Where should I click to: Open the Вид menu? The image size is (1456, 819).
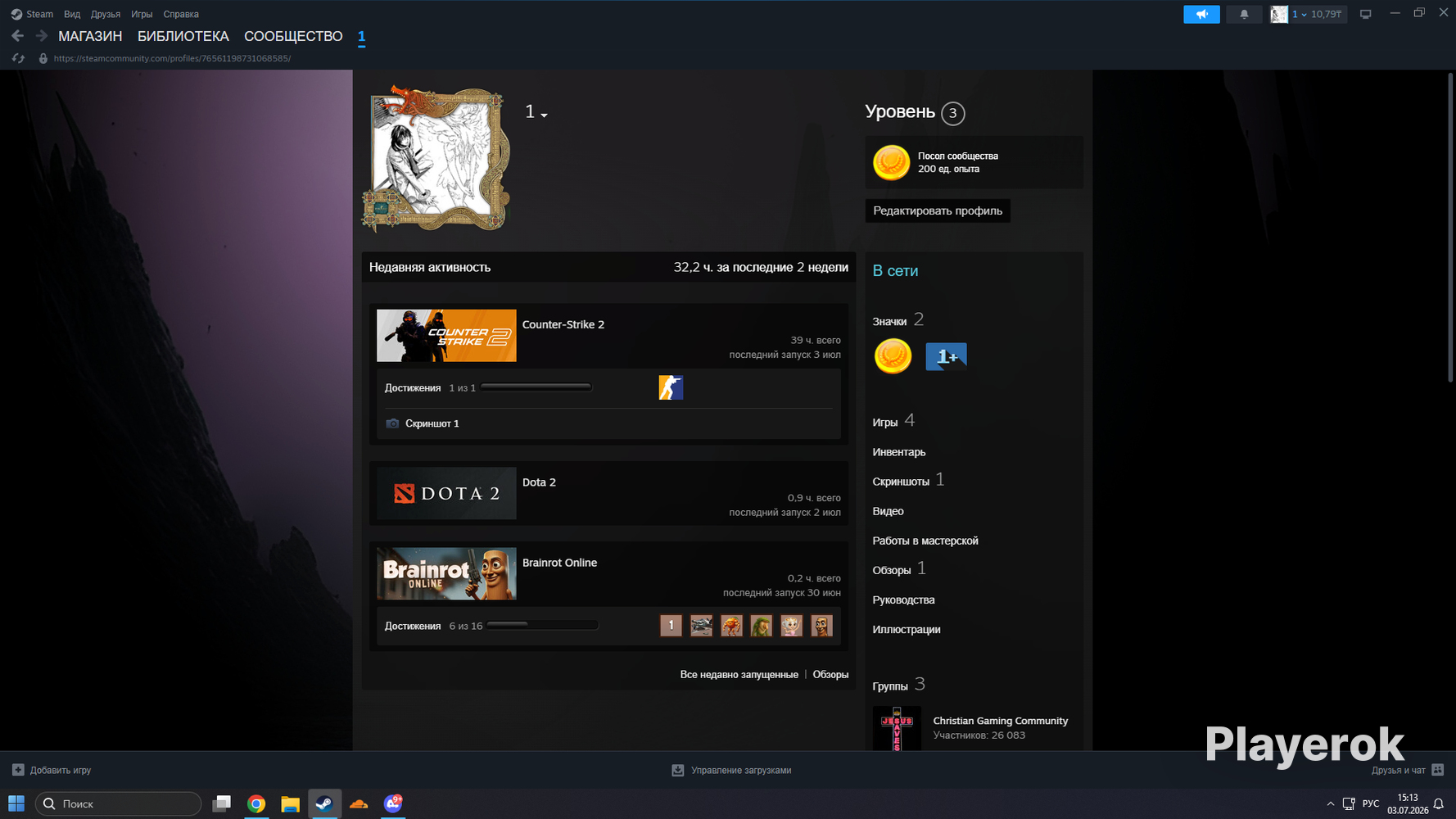(x=72, y=14)
